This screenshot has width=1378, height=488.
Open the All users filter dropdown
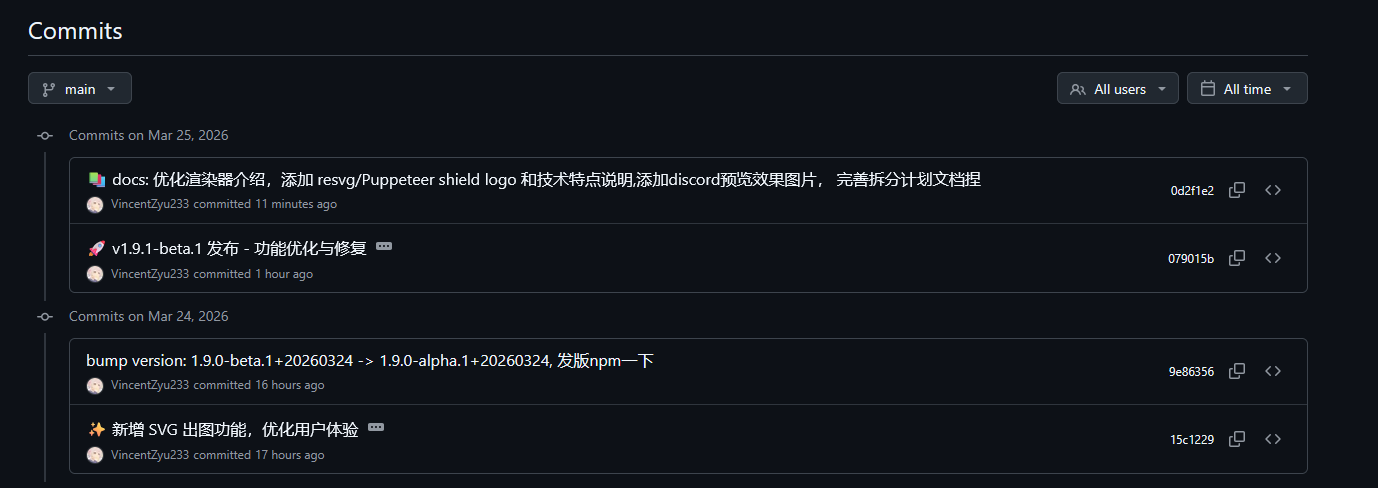1117,89
